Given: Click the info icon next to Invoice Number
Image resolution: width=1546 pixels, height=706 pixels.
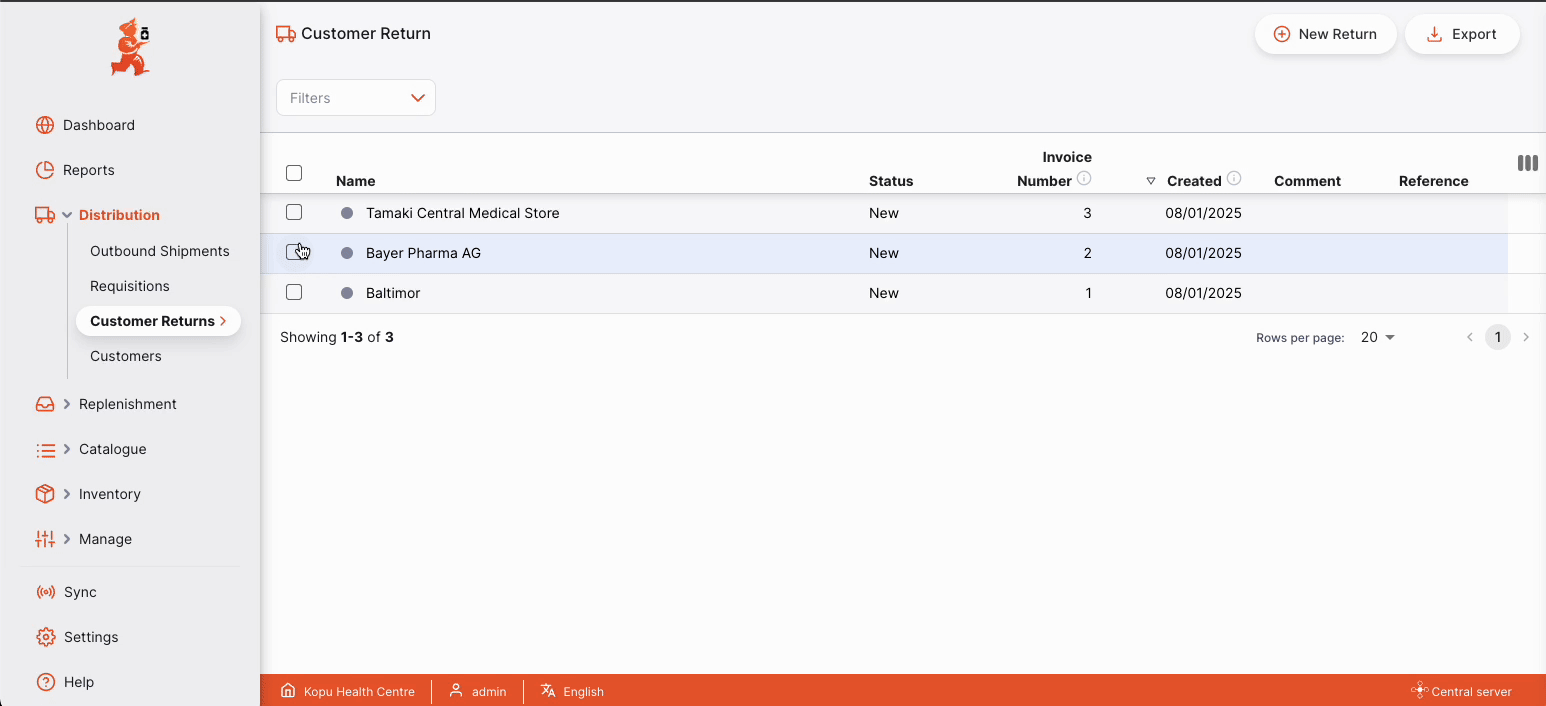Looking at the screenshot, I should 1084,179.
